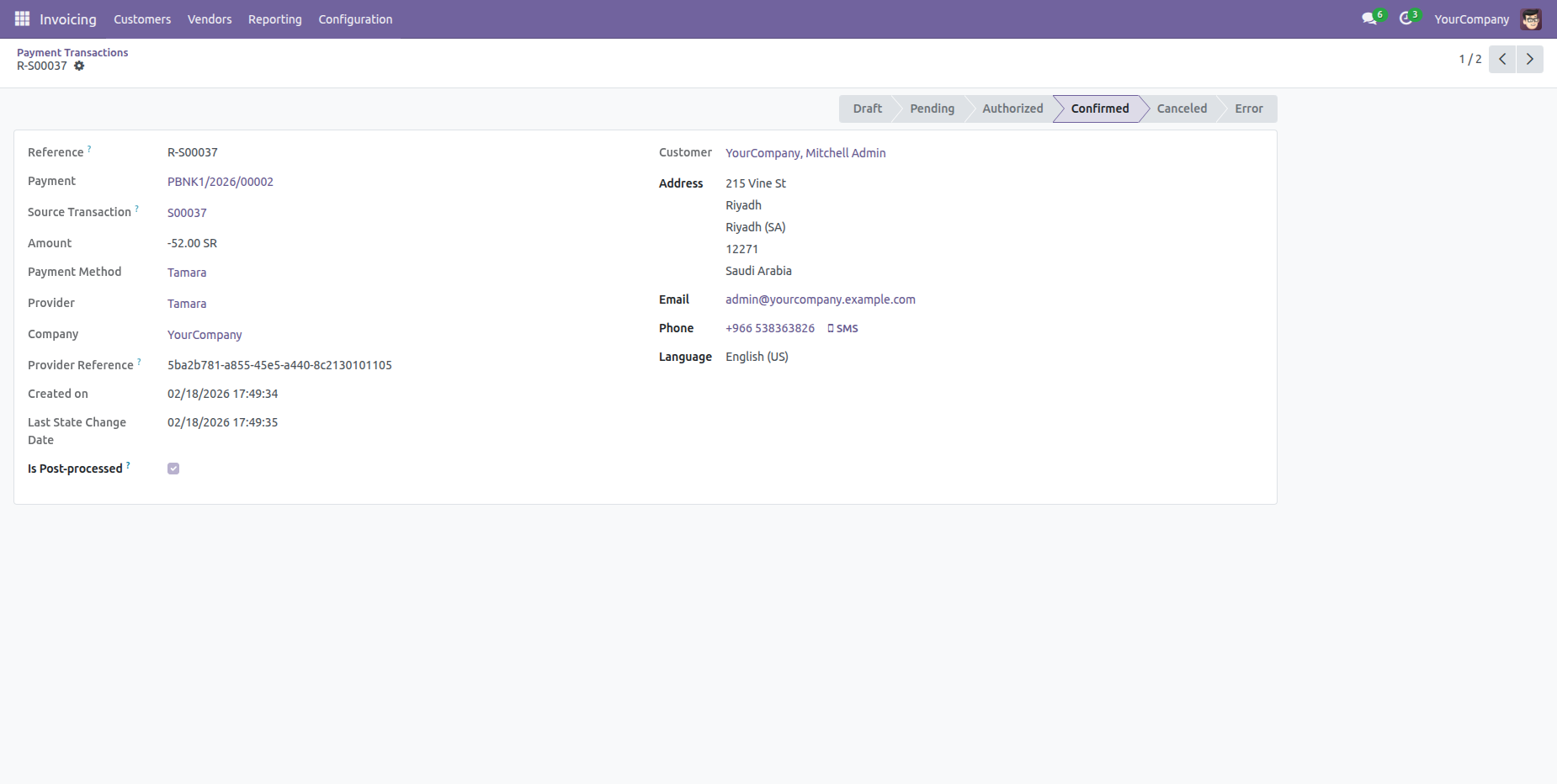Click the admin email address link
The height and width of the screenshot is (784, 1557).
(821, 299)
